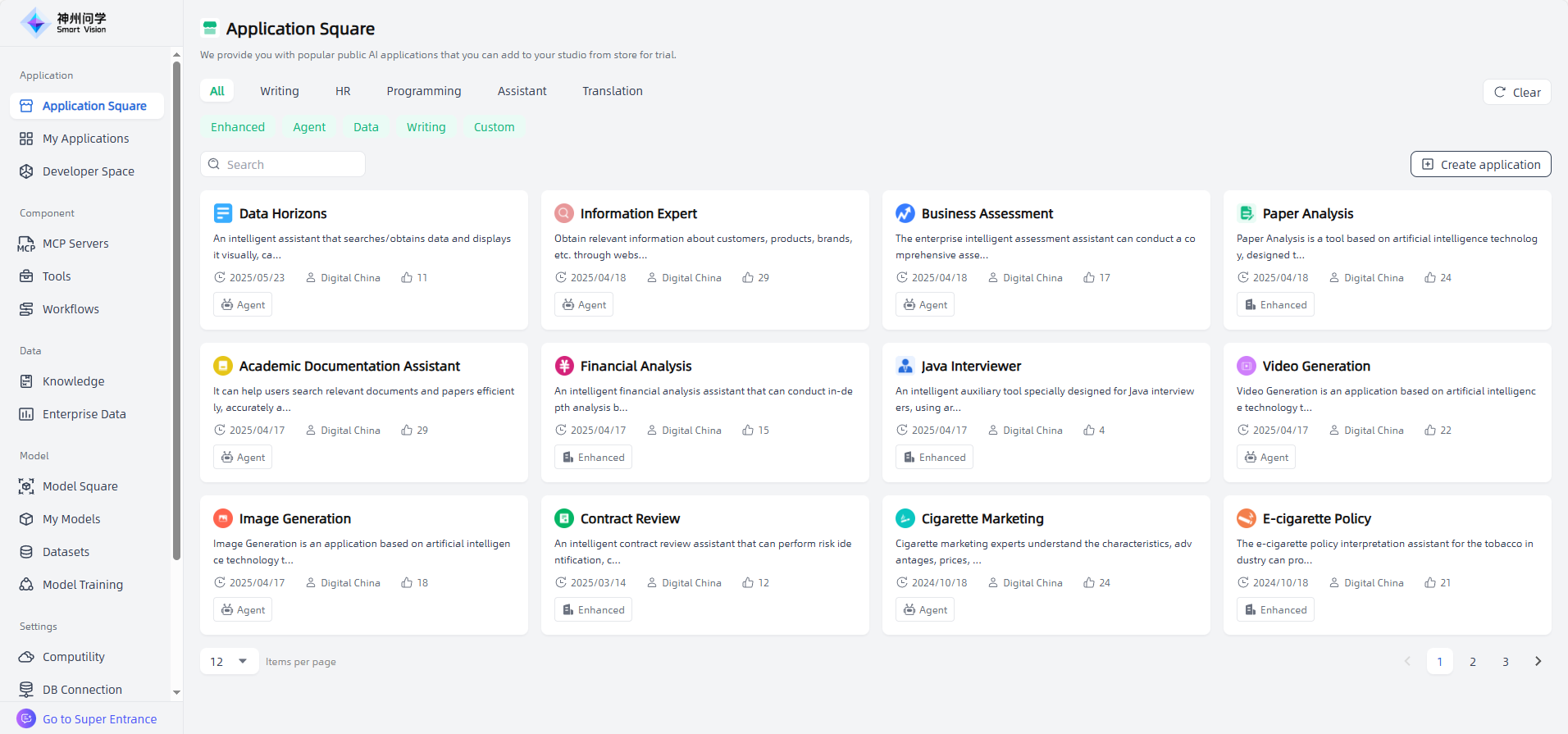Click the Workflows icon in sidebar

(26, 309)
